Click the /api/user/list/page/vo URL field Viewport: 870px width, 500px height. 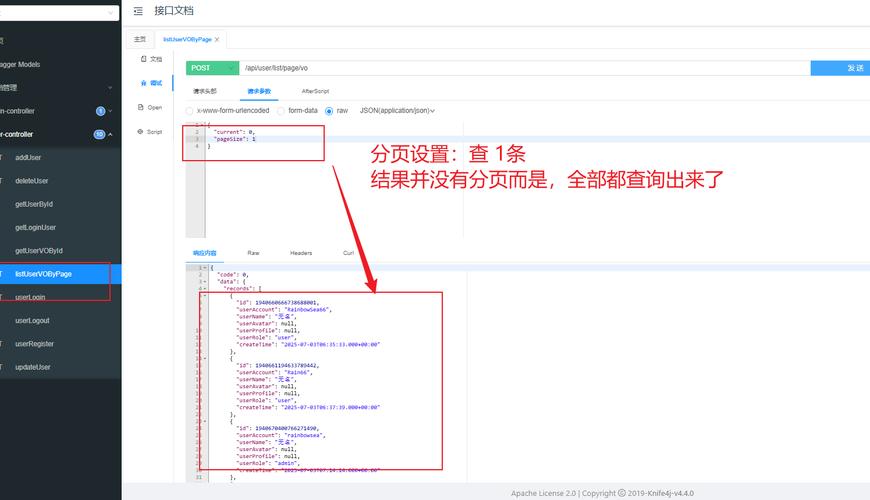[525, 68]
